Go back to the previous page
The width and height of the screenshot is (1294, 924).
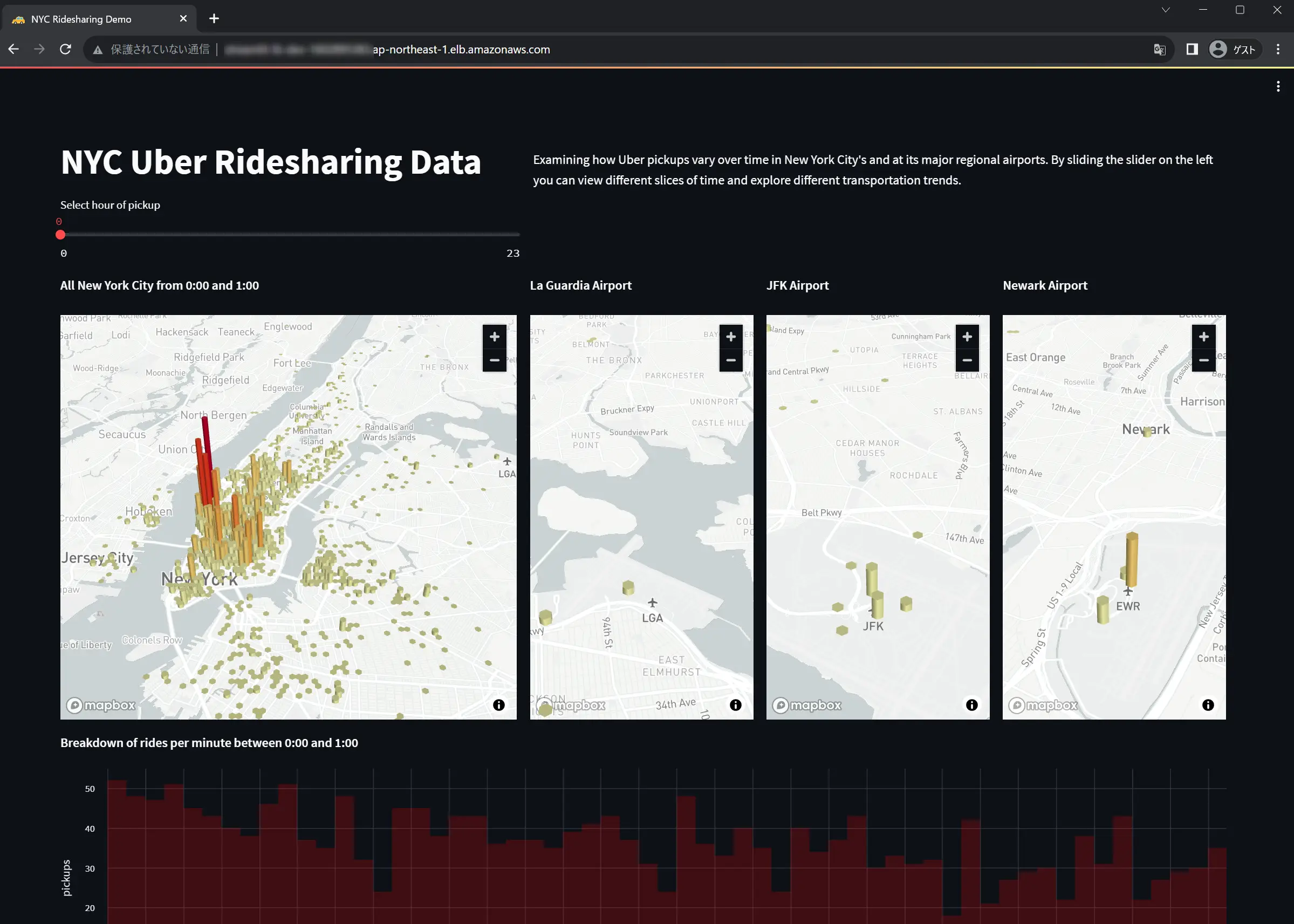13,50
